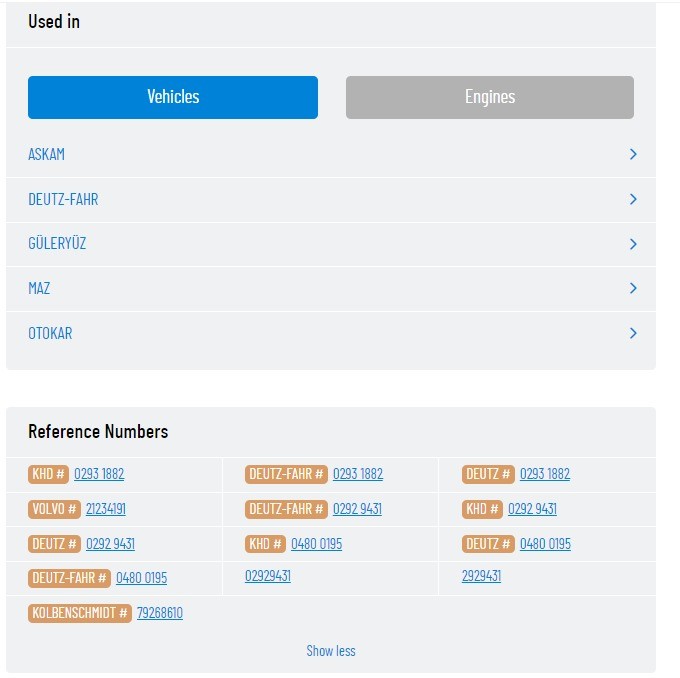
Task: Expand the ASKAM row chevron
Action: [633, 154]
